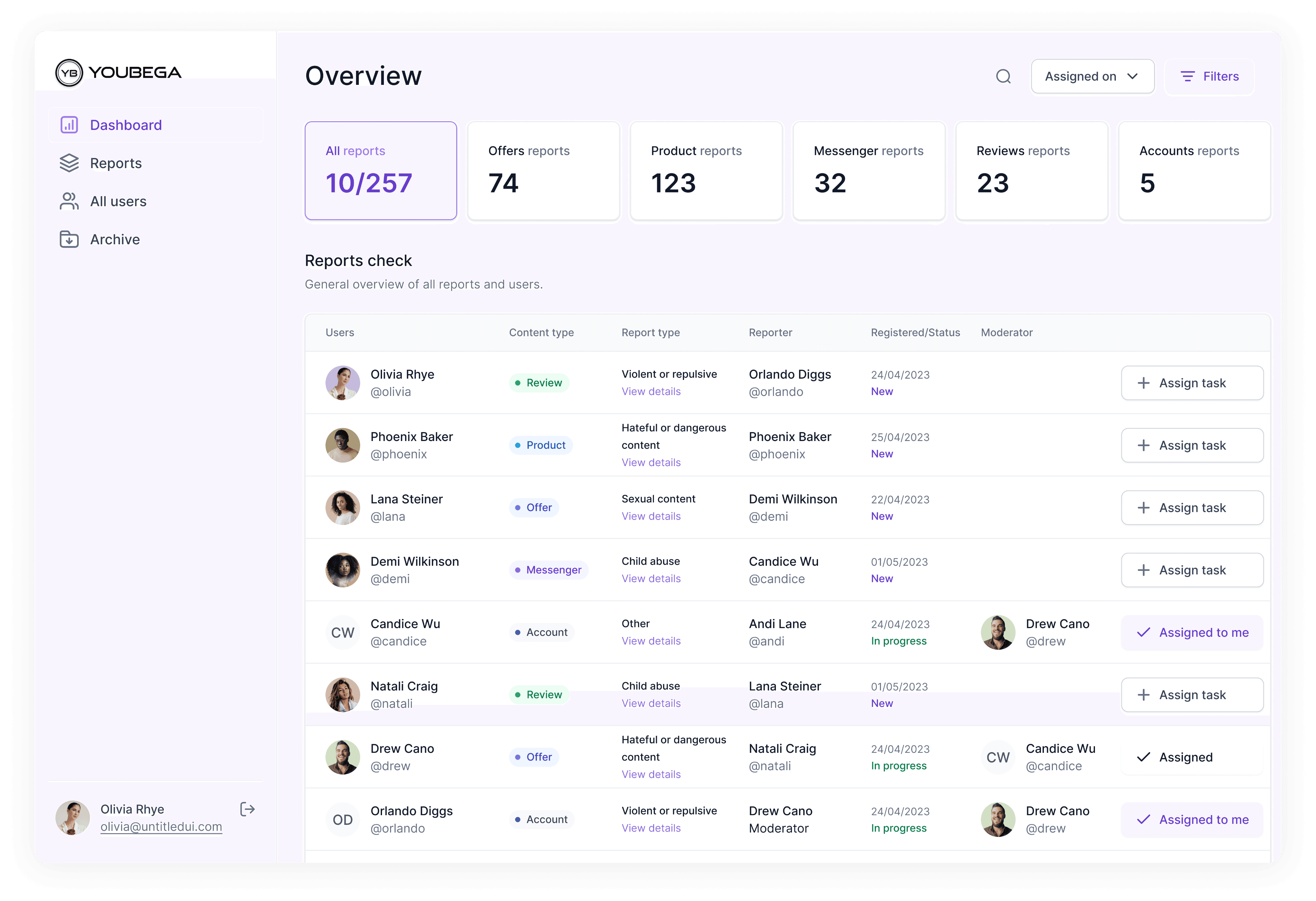Toggle Assigned to me for Candice Wu
Screen dimensions: 1316x901
point(1192,632)
